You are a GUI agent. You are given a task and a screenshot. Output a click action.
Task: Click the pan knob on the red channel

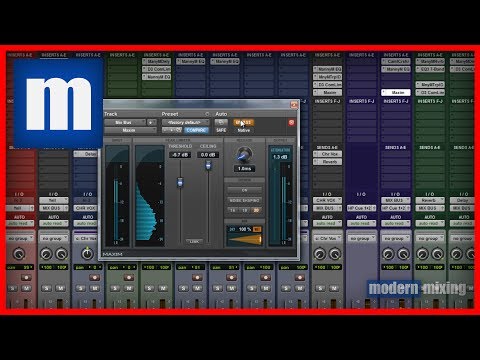tap(19, 254)
